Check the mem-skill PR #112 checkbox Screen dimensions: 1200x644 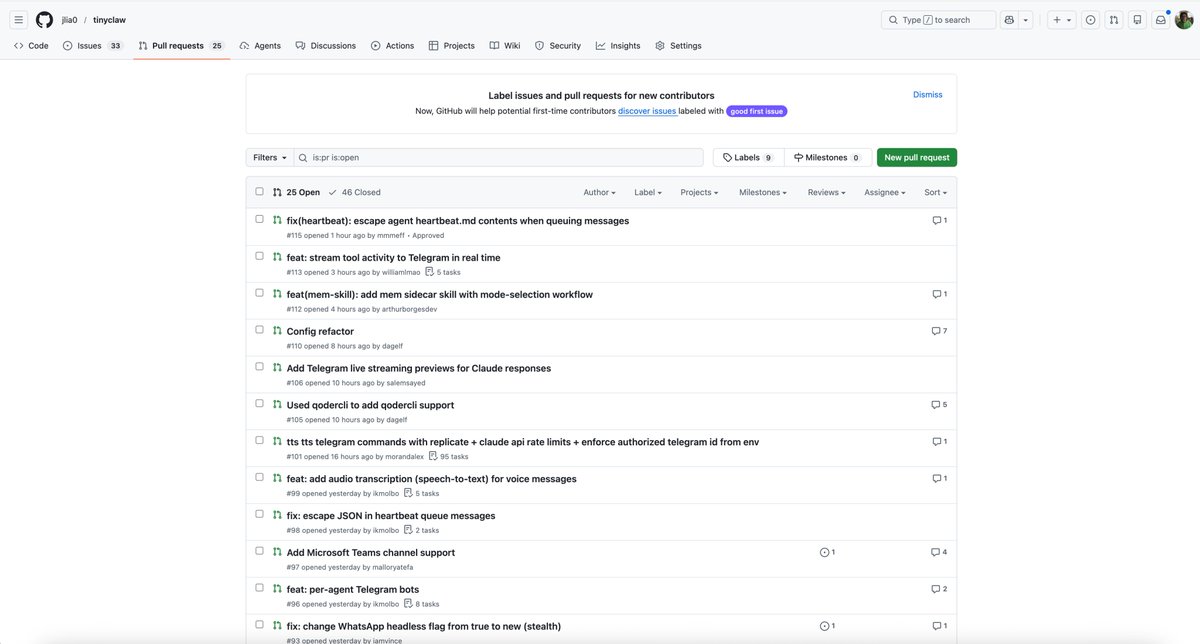(259, 293)
